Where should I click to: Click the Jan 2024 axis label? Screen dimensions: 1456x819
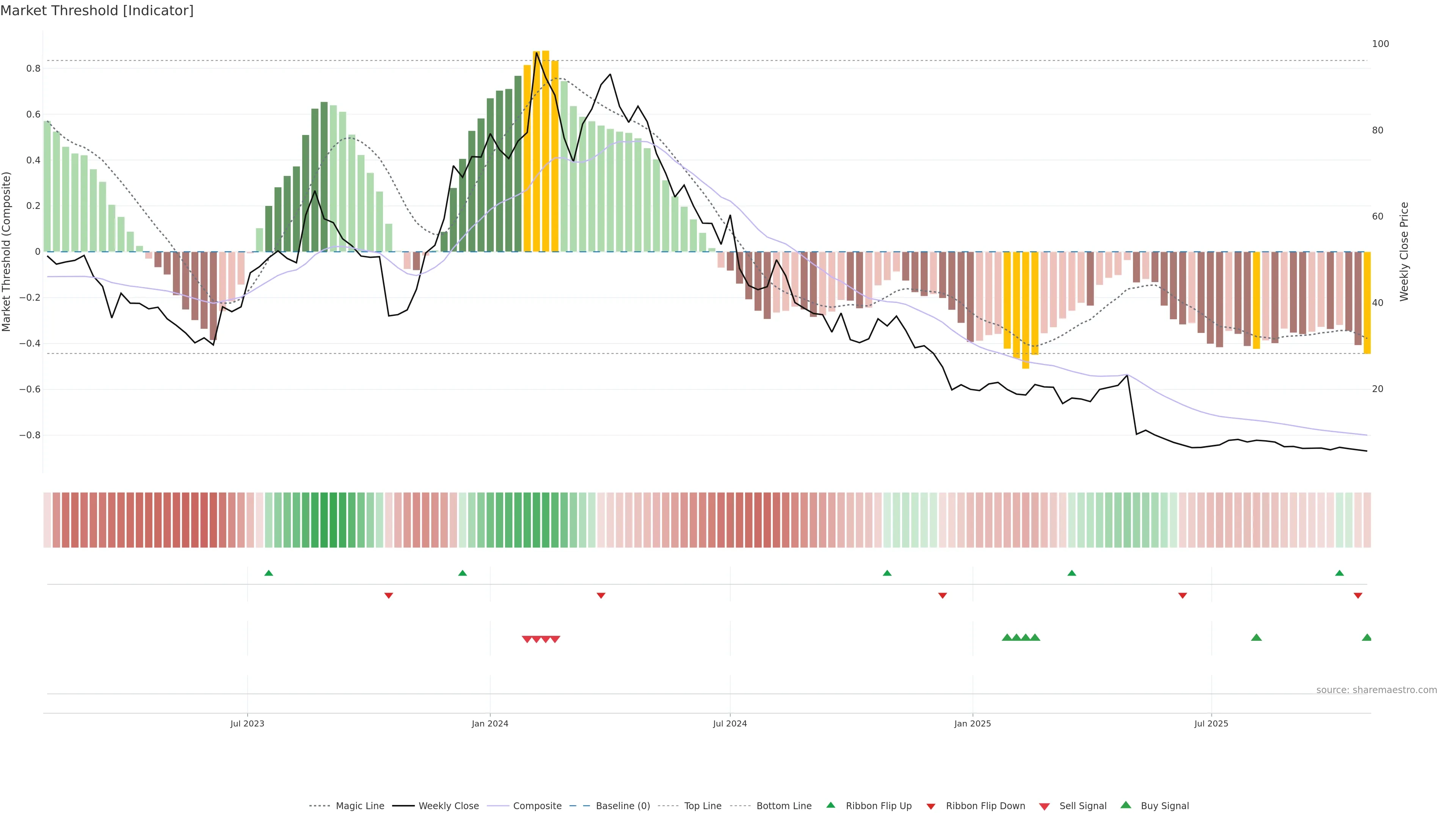tap(490, 723)
